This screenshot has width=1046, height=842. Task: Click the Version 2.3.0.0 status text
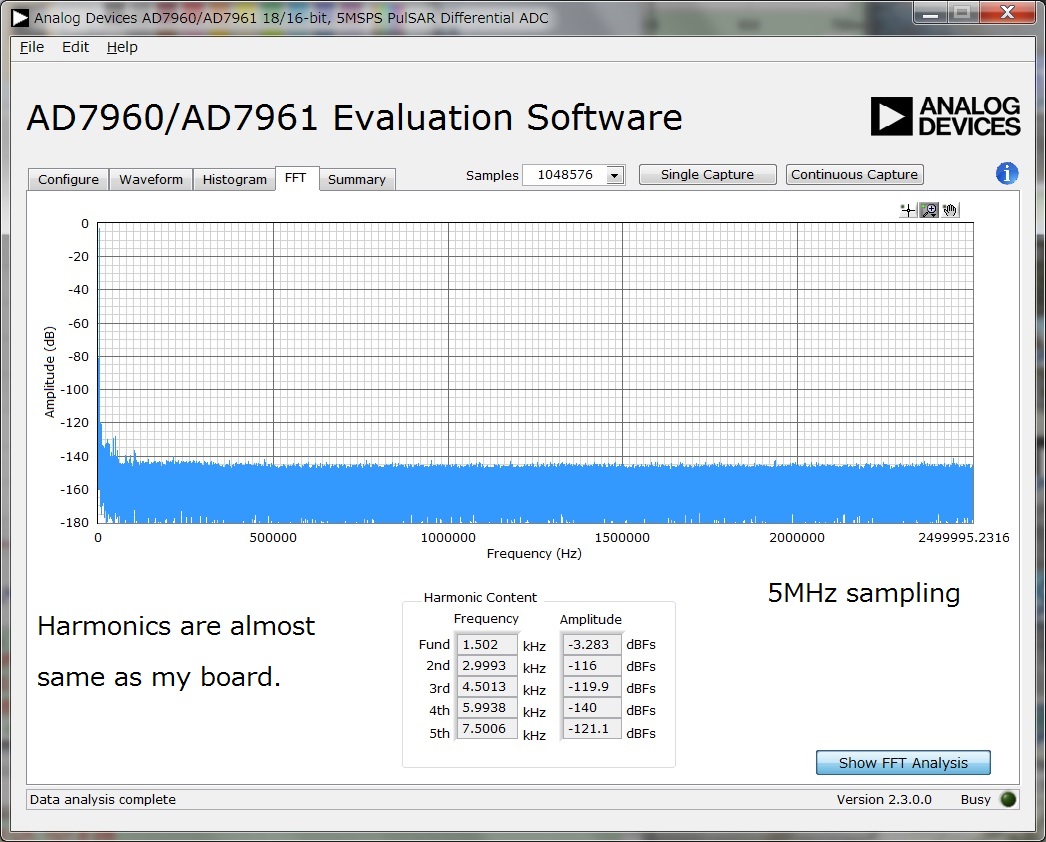884,799
